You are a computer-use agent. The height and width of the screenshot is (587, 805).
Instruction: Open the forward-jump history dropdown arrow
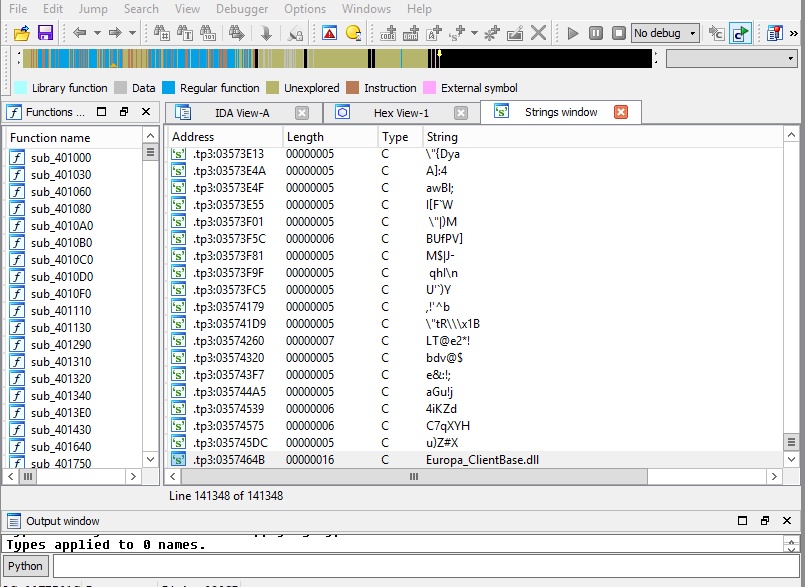(132, 33)
